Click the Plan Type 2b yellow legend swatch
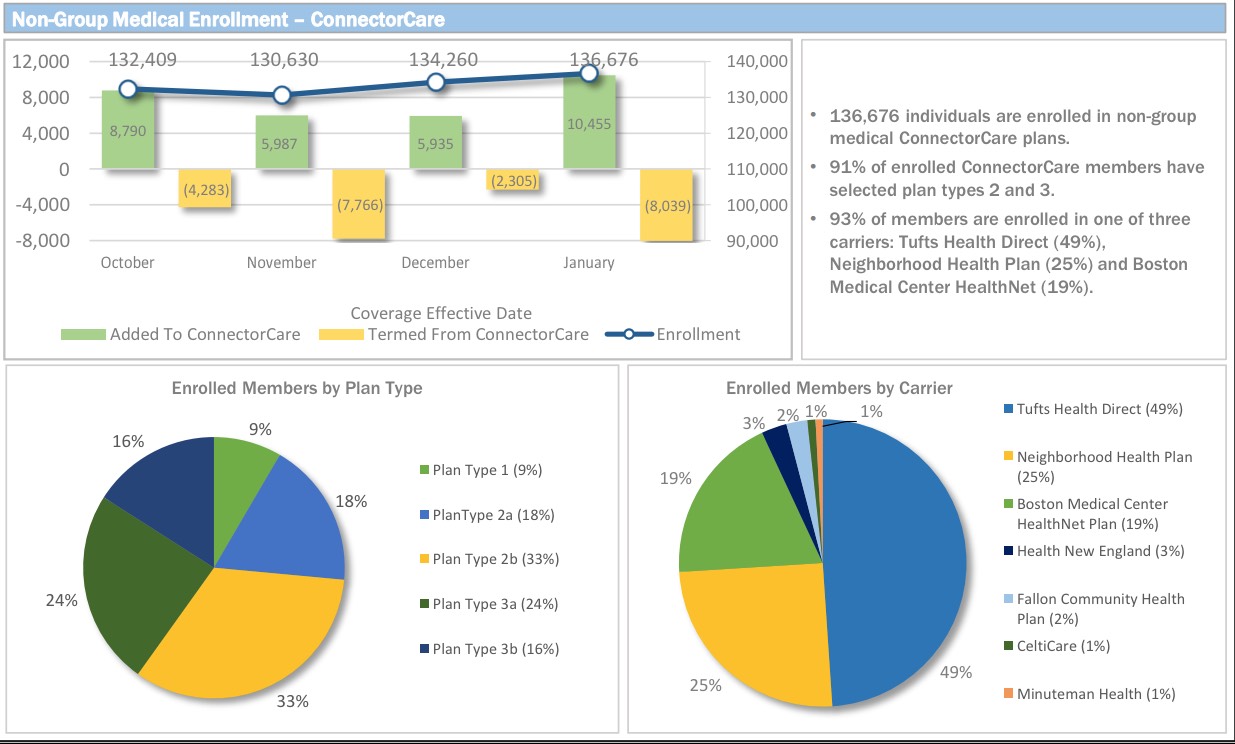The height and width of the screenshot is (744, 1235). point(424,559)
